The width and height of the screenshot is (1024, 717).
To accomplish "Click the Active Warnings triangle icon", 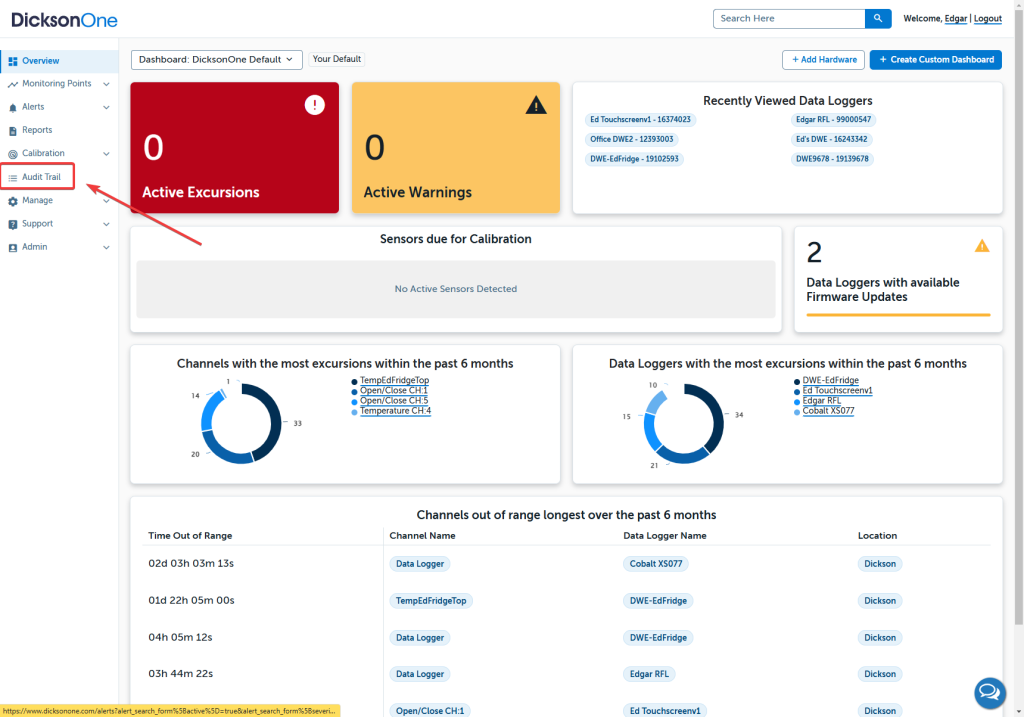I will [536, 105].
